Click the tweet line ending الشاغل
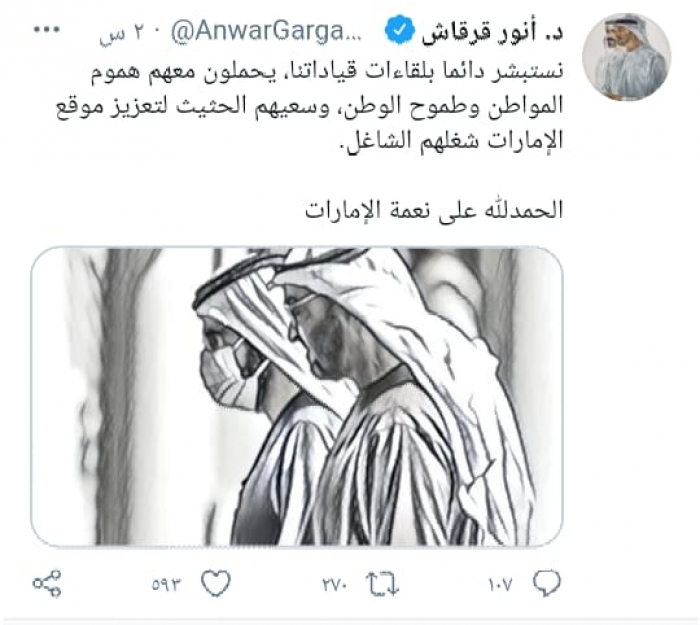This screenshot has height=625, width=700. [451, 141]
